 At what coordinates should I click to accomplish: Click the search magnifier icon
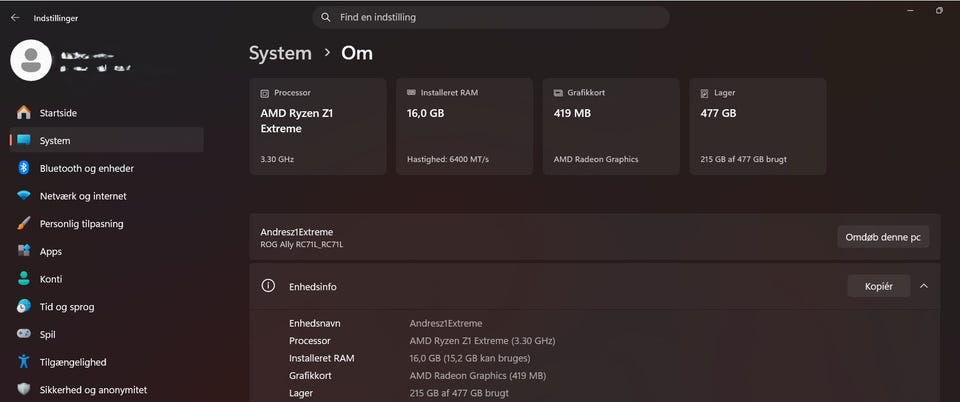tap(326, 17)
